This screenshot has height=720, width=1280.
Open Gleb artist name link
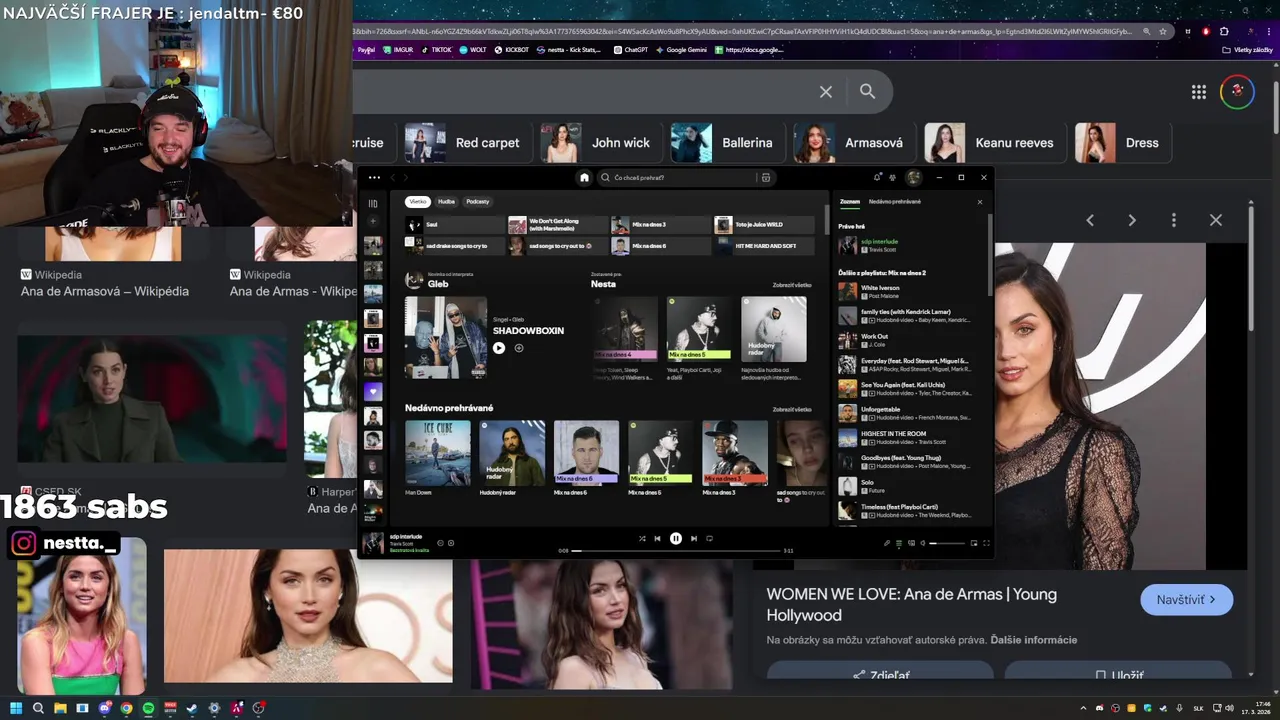click(438, 284)
